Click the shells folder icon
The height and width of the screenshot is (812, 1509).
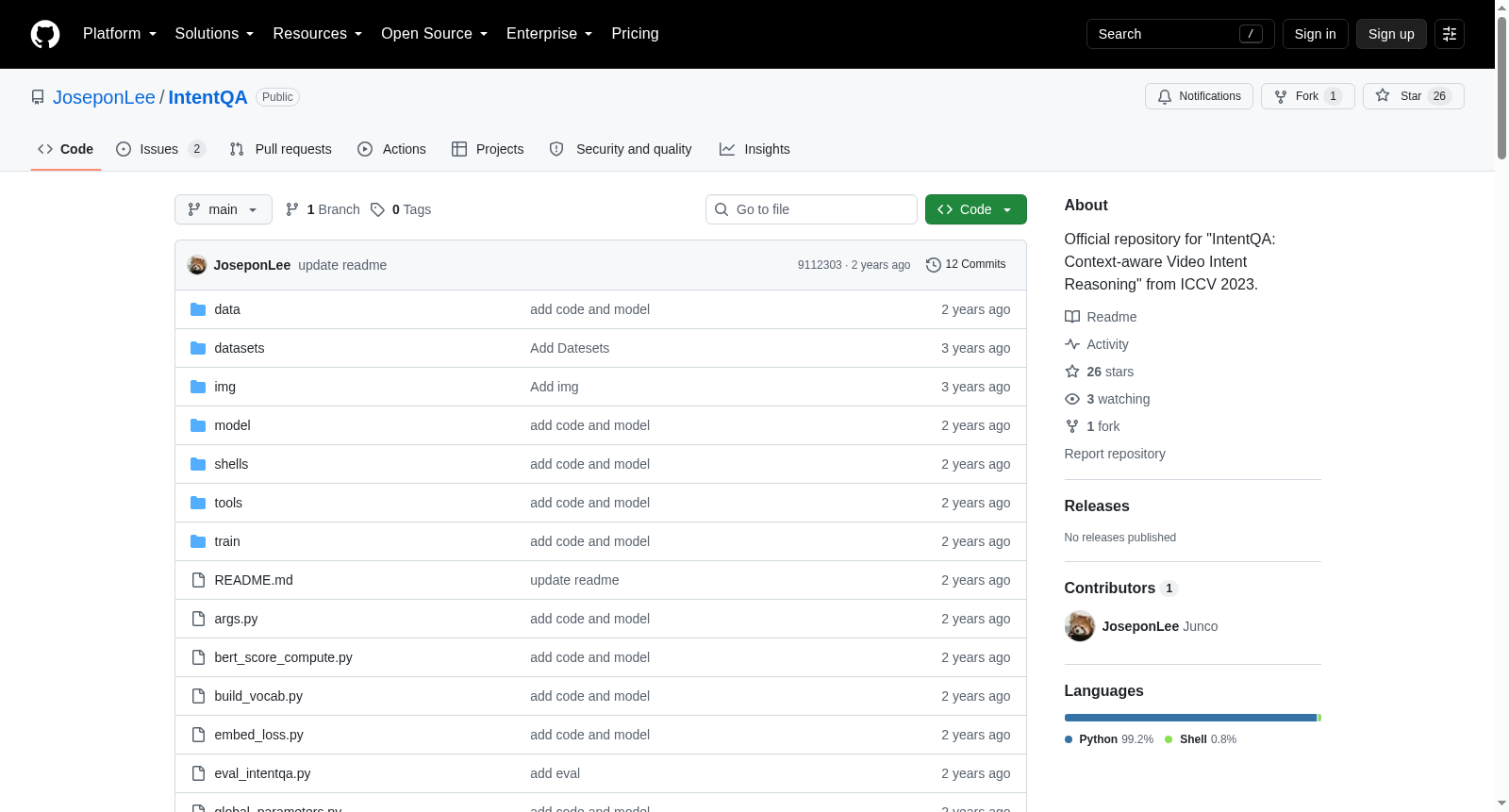[198, 464]
